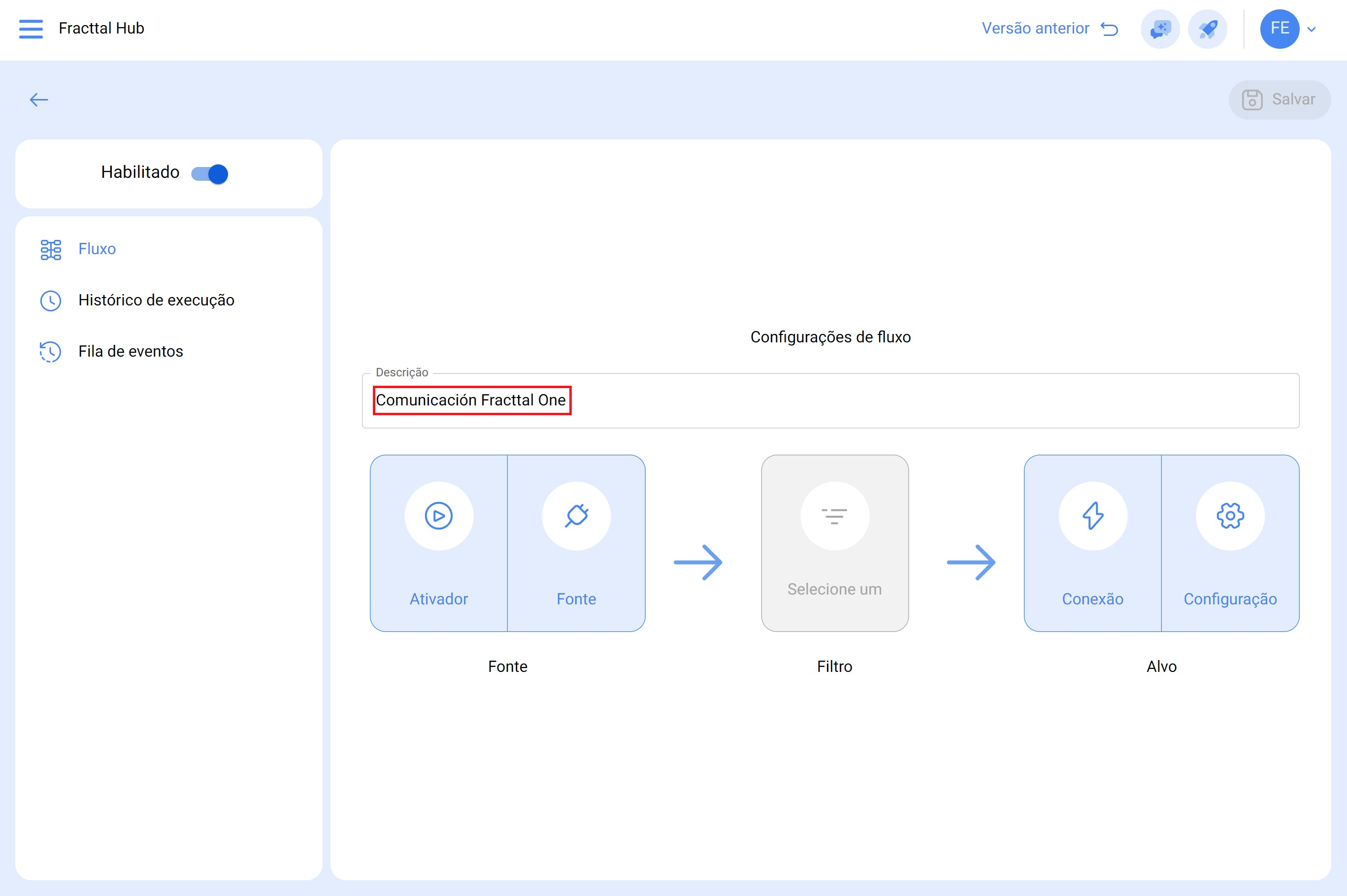Viewport: 1347px width, 896px height.
Task: Select the Selecione um filter card
Action: pyautogui.click(x=835, y=543)
